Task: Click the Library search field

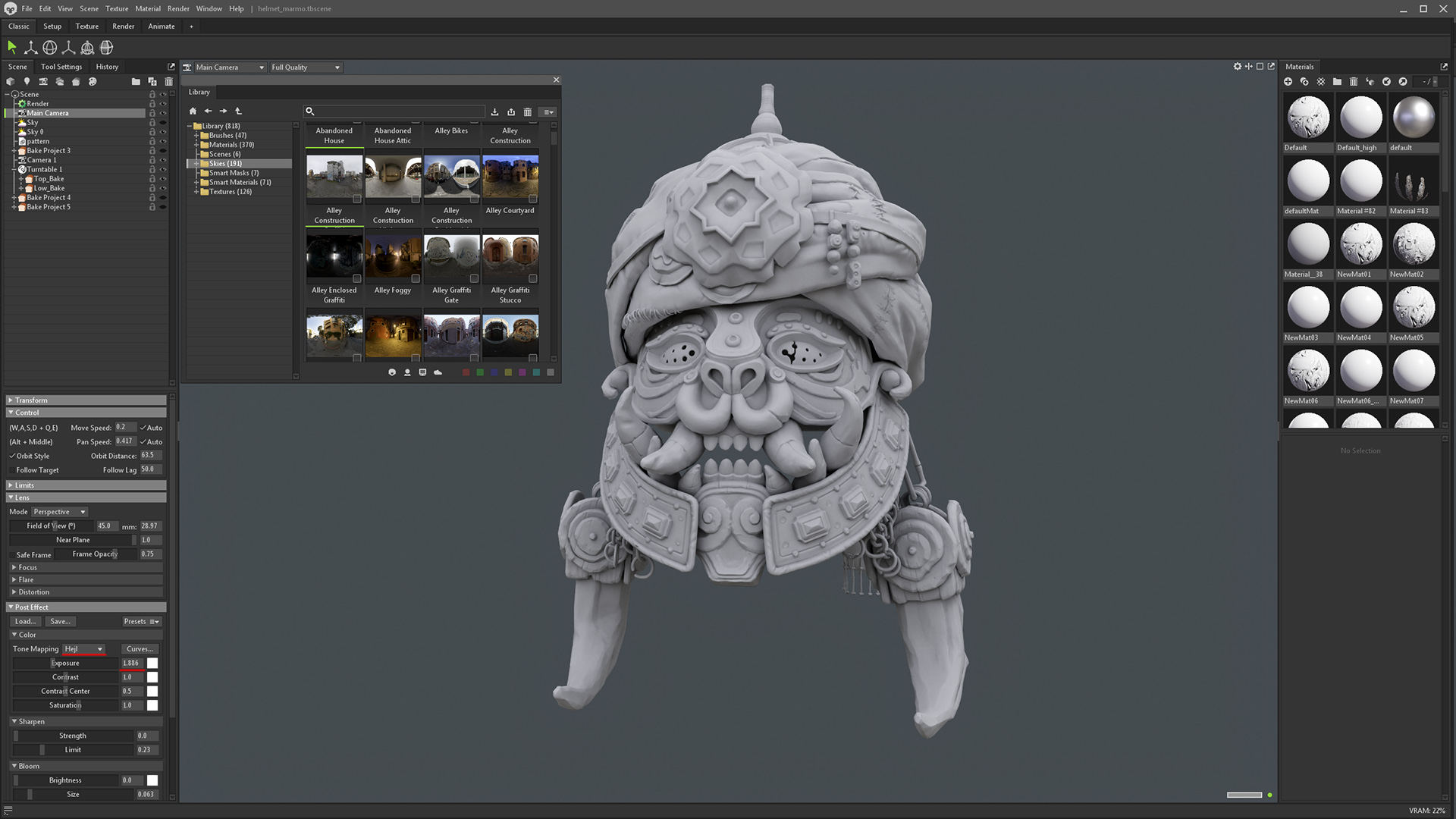Action: pyautogui.click(x=394, y=111)
